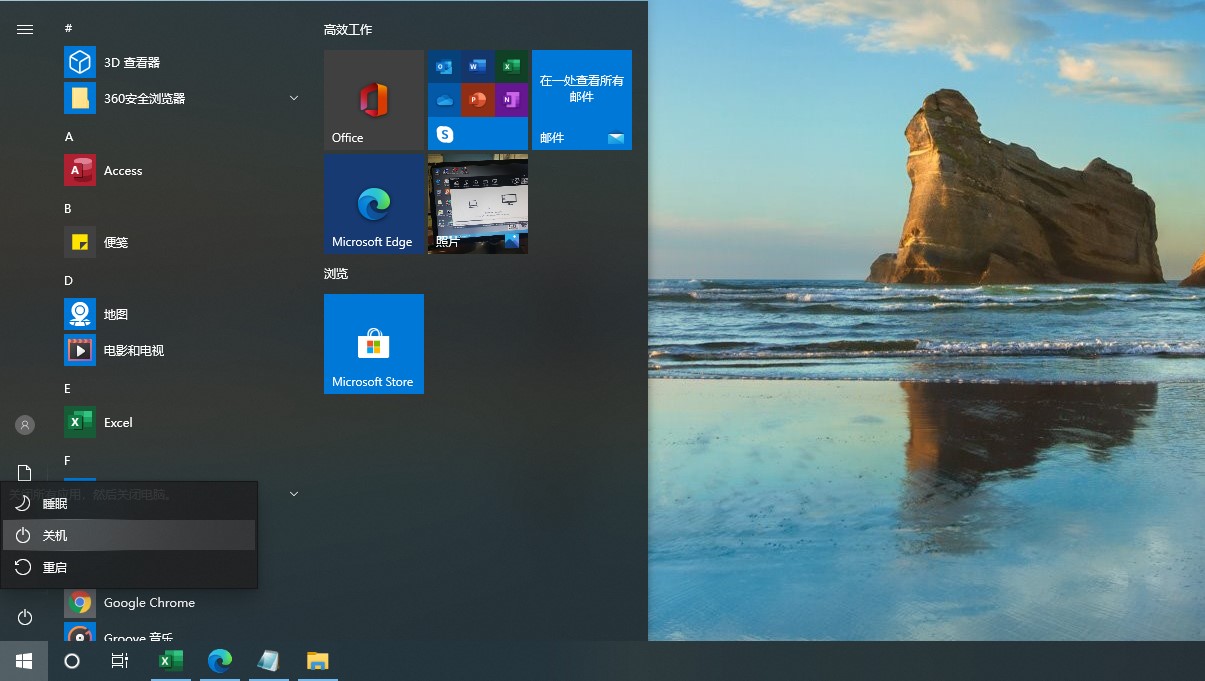
Task: Click the user account icon in sidebar
Action: 25,425
